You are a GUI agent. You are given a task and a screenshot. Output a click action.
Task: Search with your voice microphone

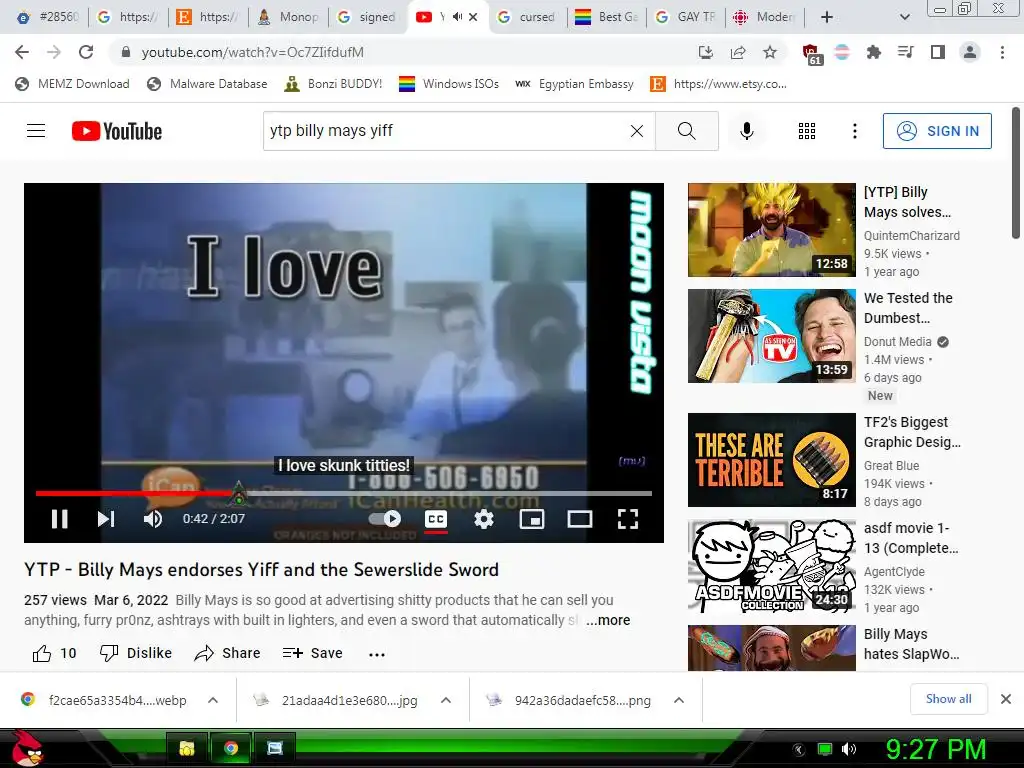pyautogui.click(x=746, y=131)
